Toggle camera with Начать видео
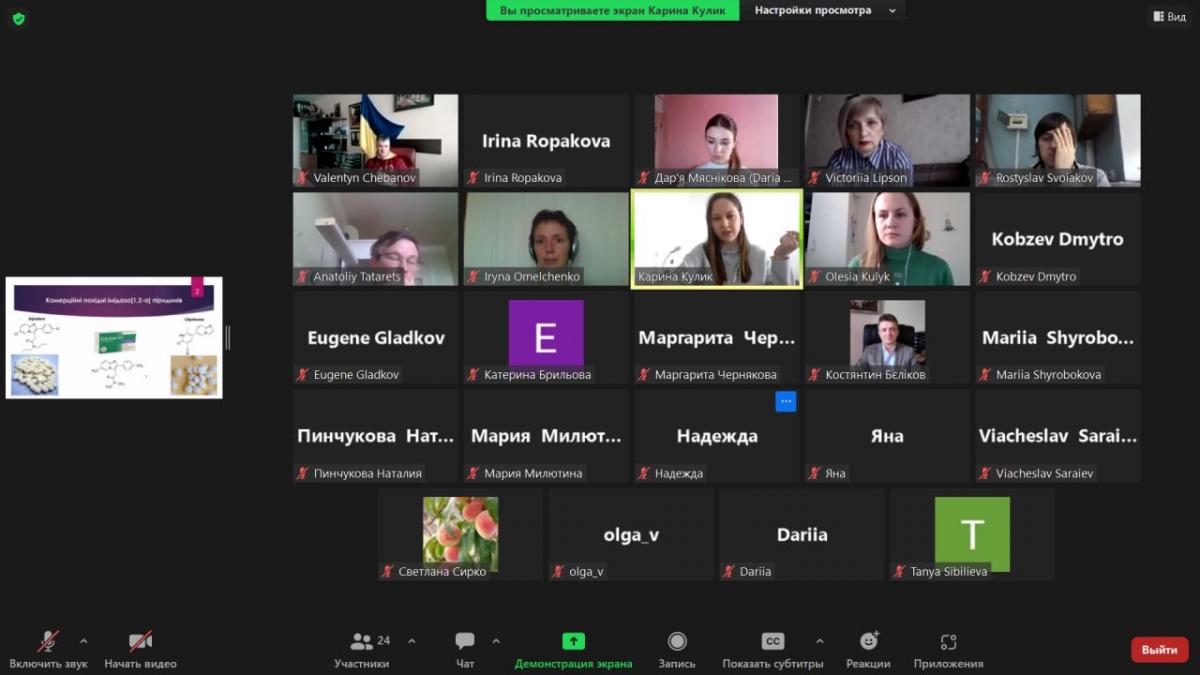Screen dimensions: 1200x675 (x=140, y=642)
